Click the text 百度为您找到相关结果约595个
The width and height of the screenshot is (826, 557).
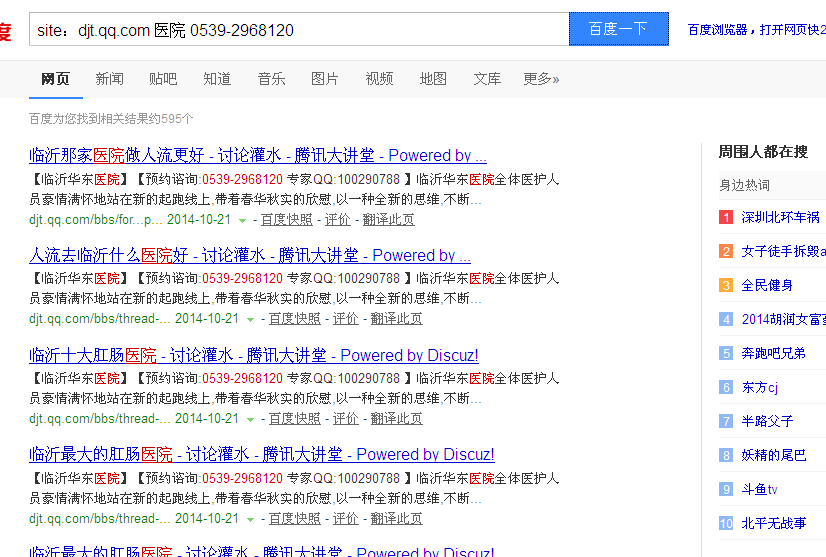click(x=111, y=119)
